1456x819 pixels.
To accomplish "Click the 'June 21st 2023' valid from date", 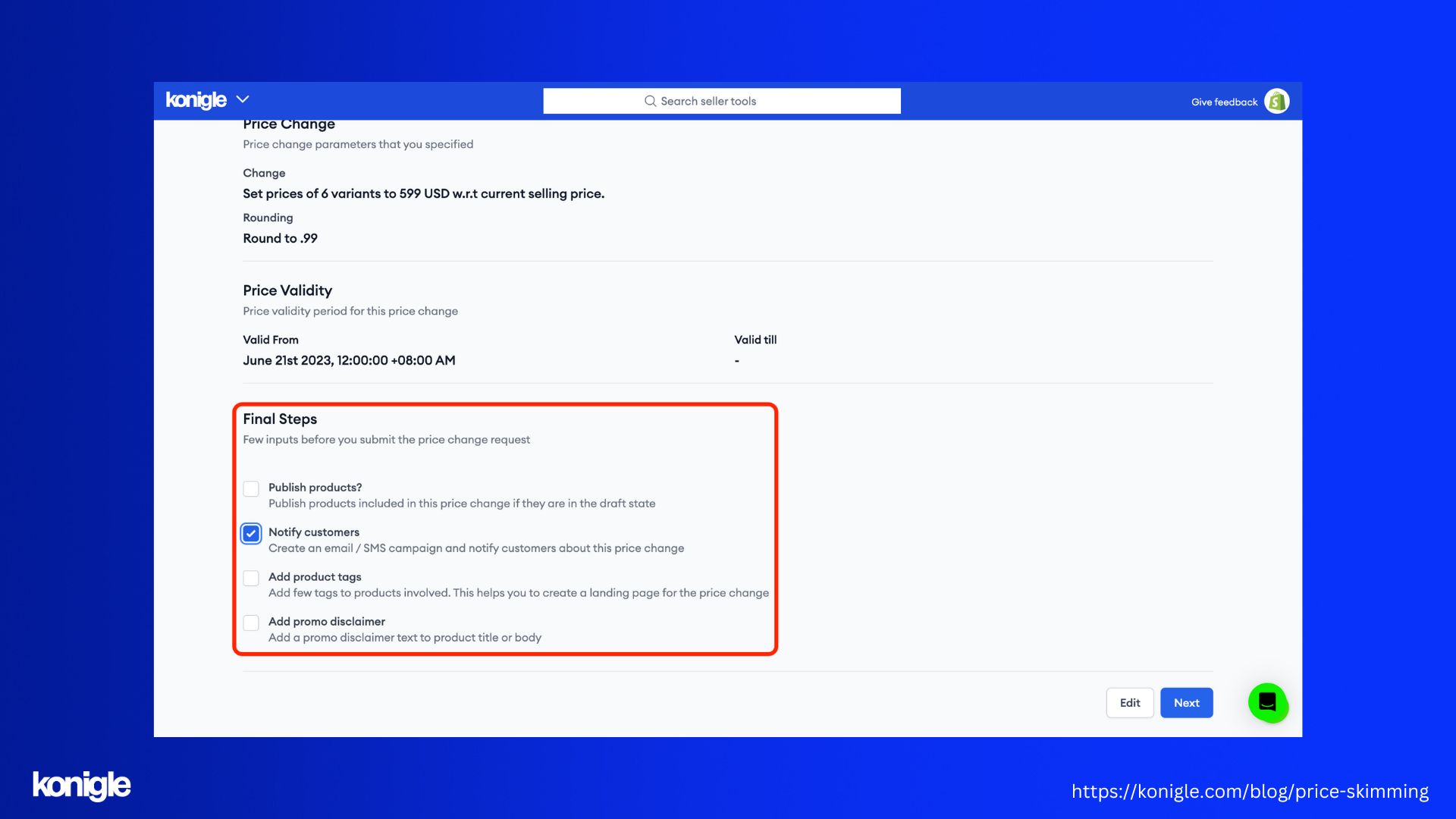I will [349, 360].
